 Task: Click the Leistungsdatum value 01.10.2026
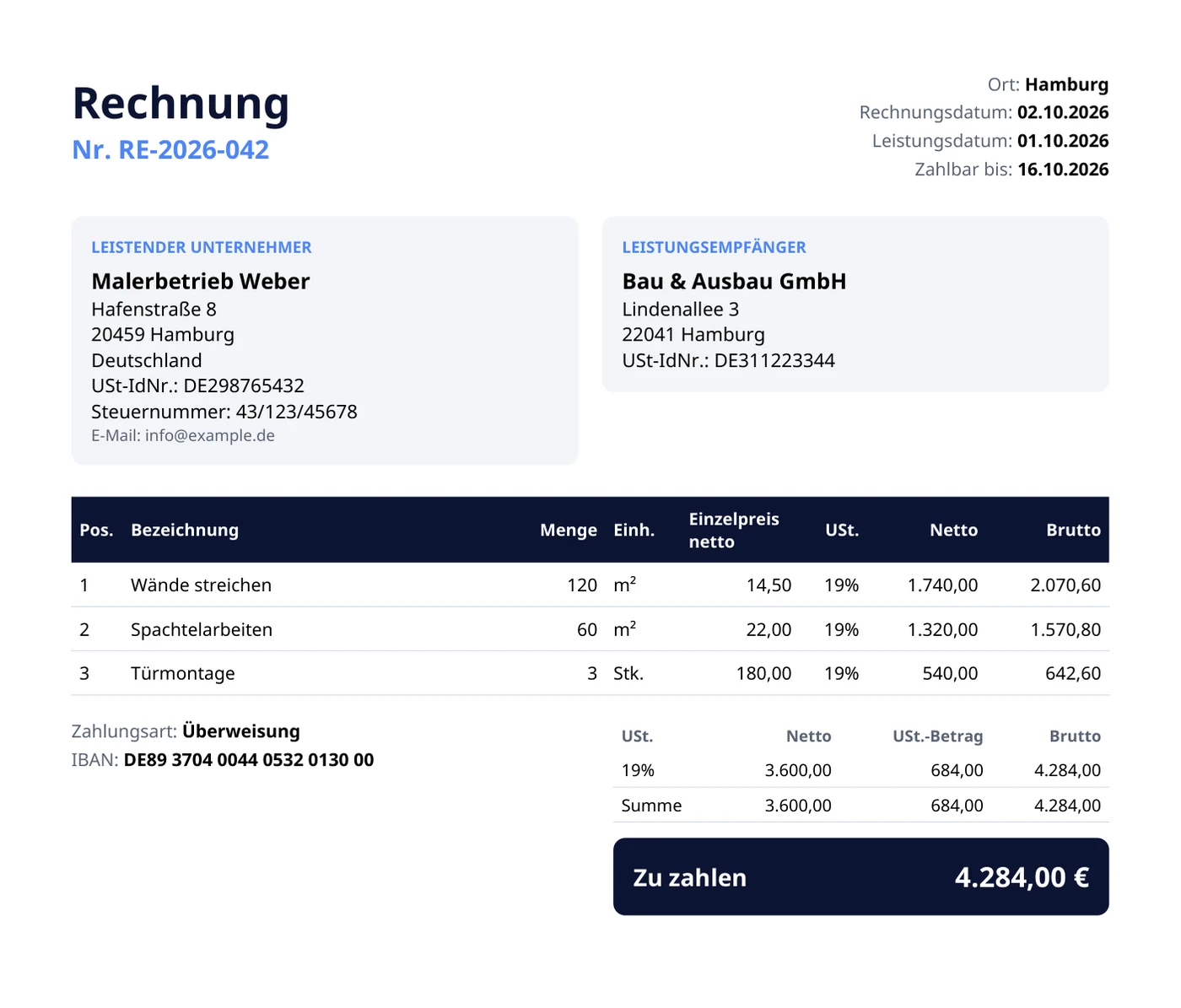1063,141
